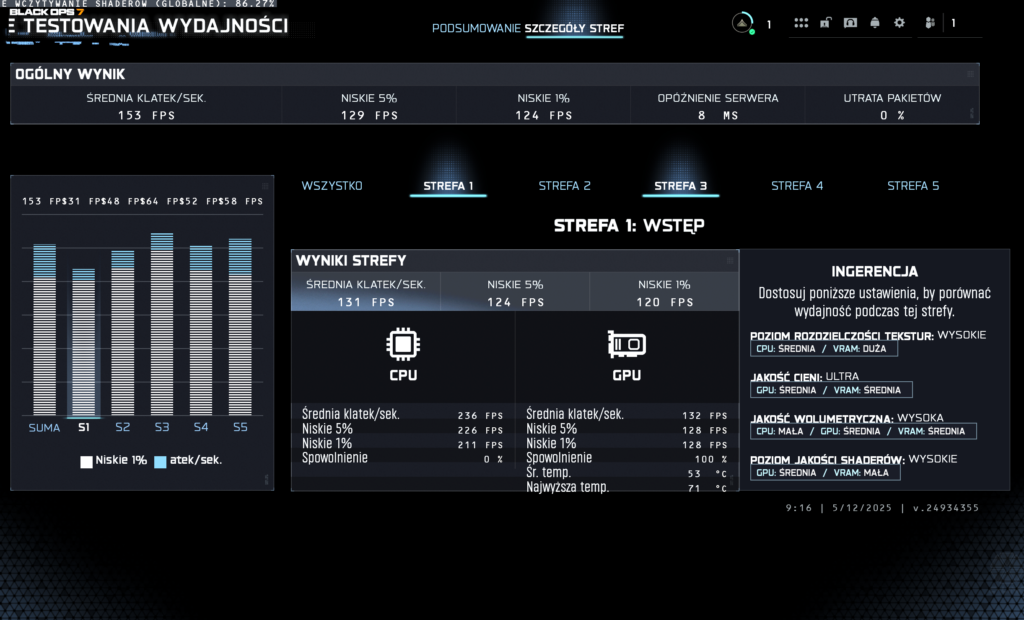Open notifications bell icon
Image resolution: width=1024 pixels, height=620 pixels.
[875, 23]
